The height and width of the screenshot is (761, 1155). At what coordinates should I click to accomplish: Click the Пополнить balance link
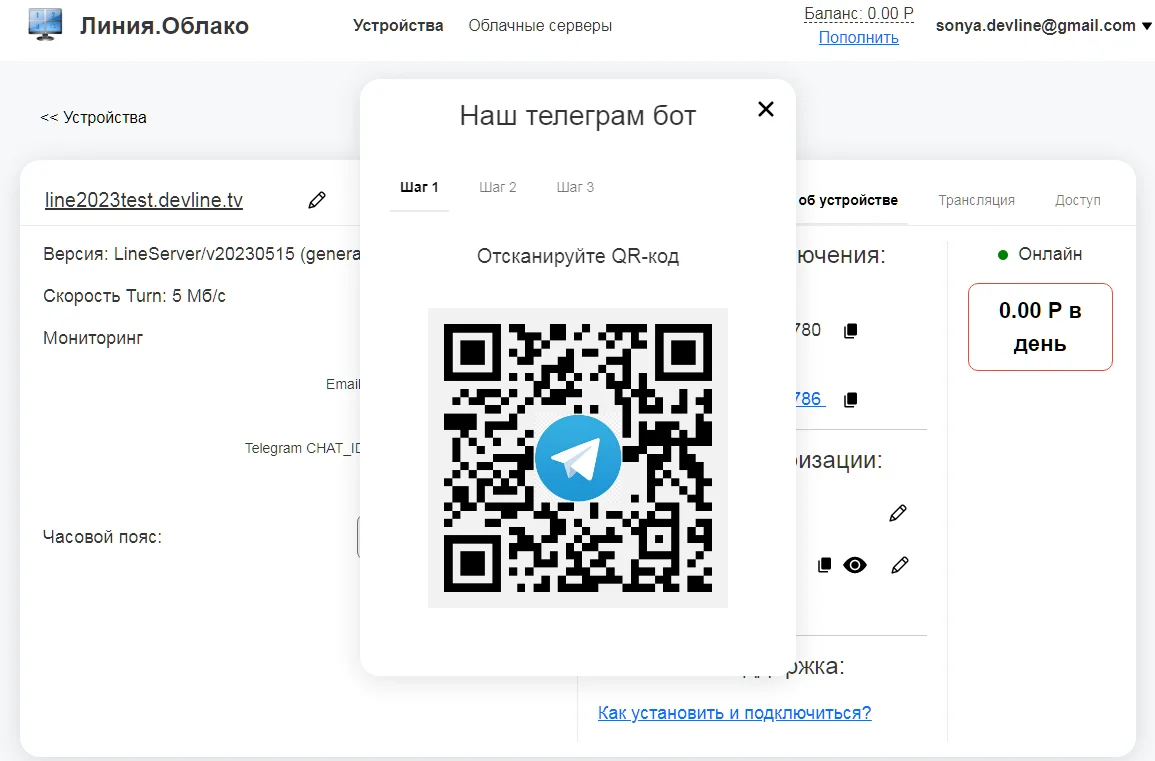click(858, 38)
